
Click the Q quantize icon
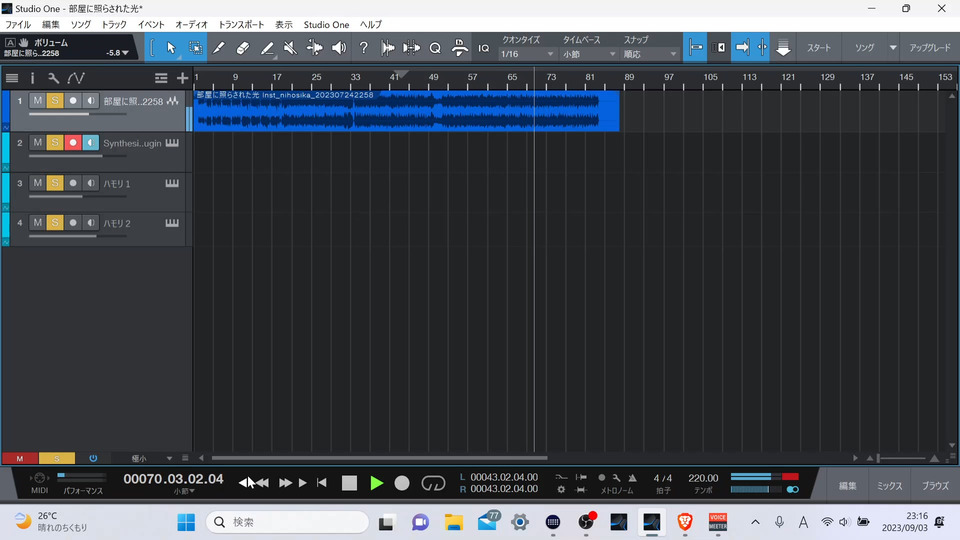pos(435,48)
